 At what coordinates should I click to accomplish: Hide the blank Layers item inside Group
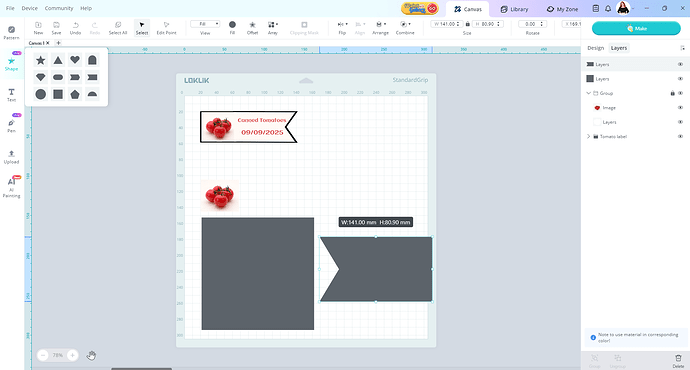pos(680,122)
